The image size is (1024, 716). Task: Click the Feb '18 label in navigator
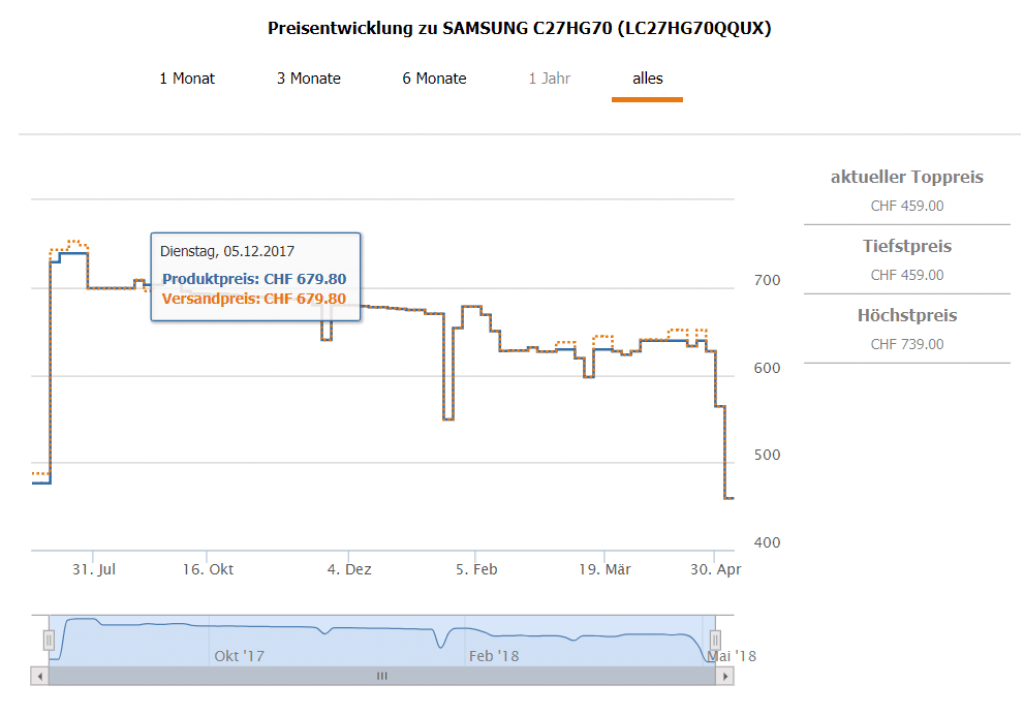(494, 656)
